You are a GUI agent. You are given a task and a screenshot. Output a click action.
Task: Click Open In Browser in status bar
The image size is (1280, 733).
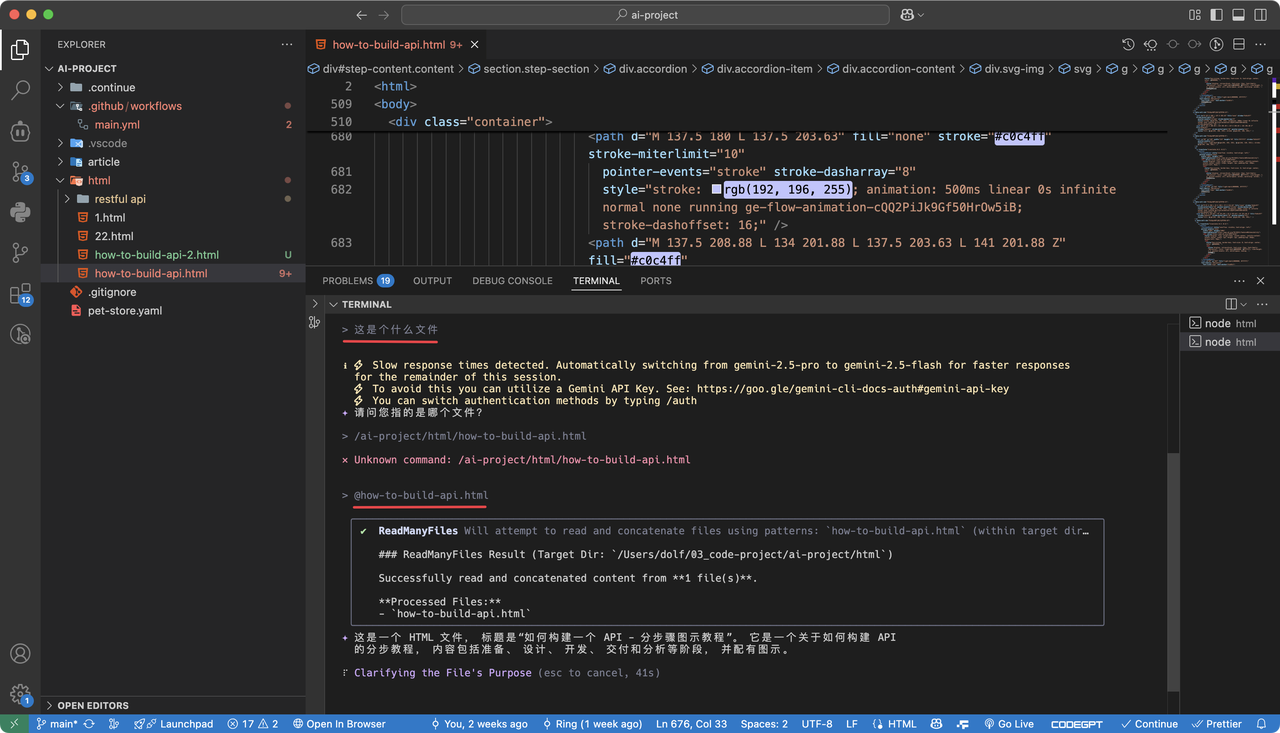[x=339, y=724]
